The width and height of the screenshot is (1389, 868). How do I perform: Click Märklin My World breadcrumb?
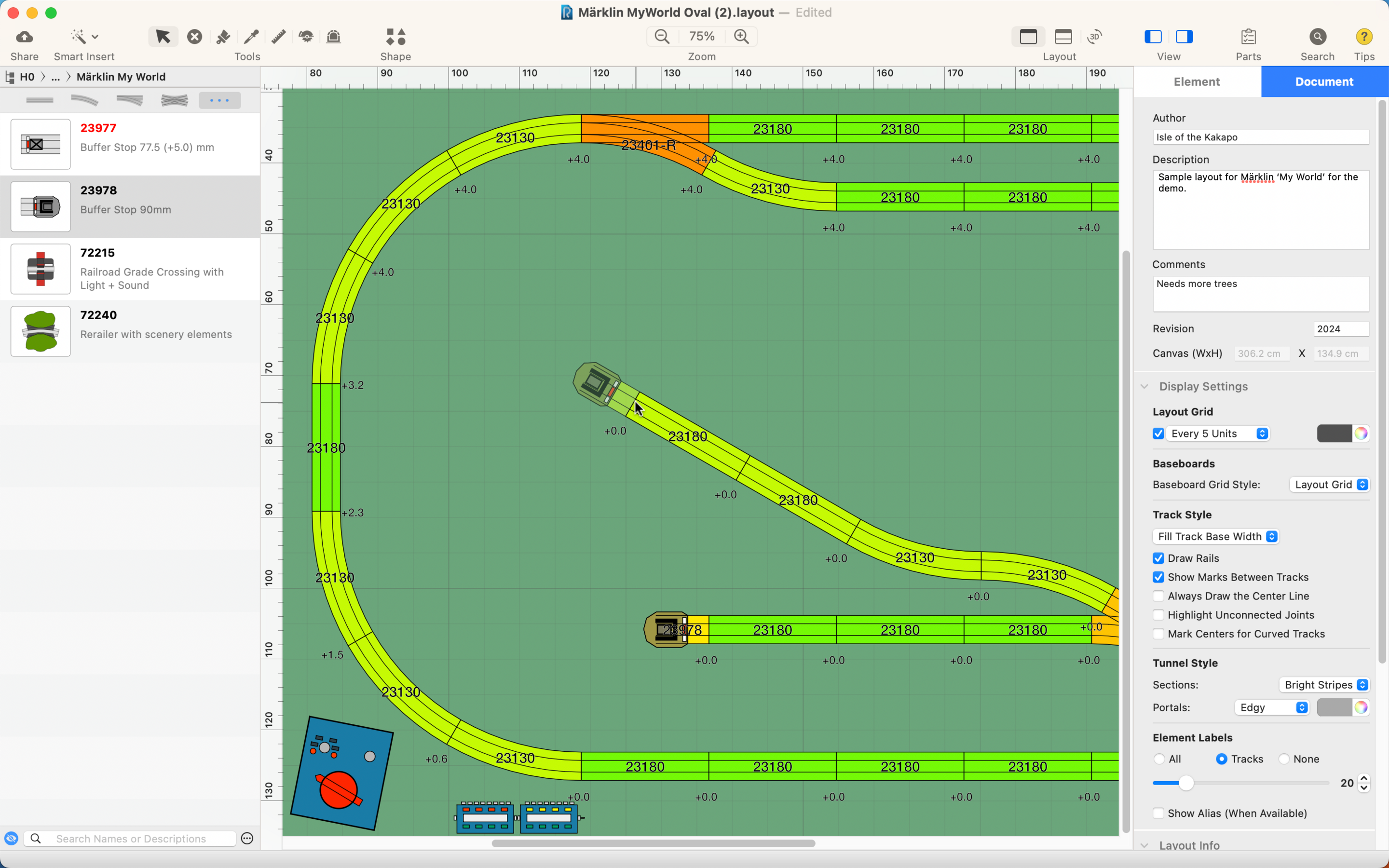click(x=121, y=77)
